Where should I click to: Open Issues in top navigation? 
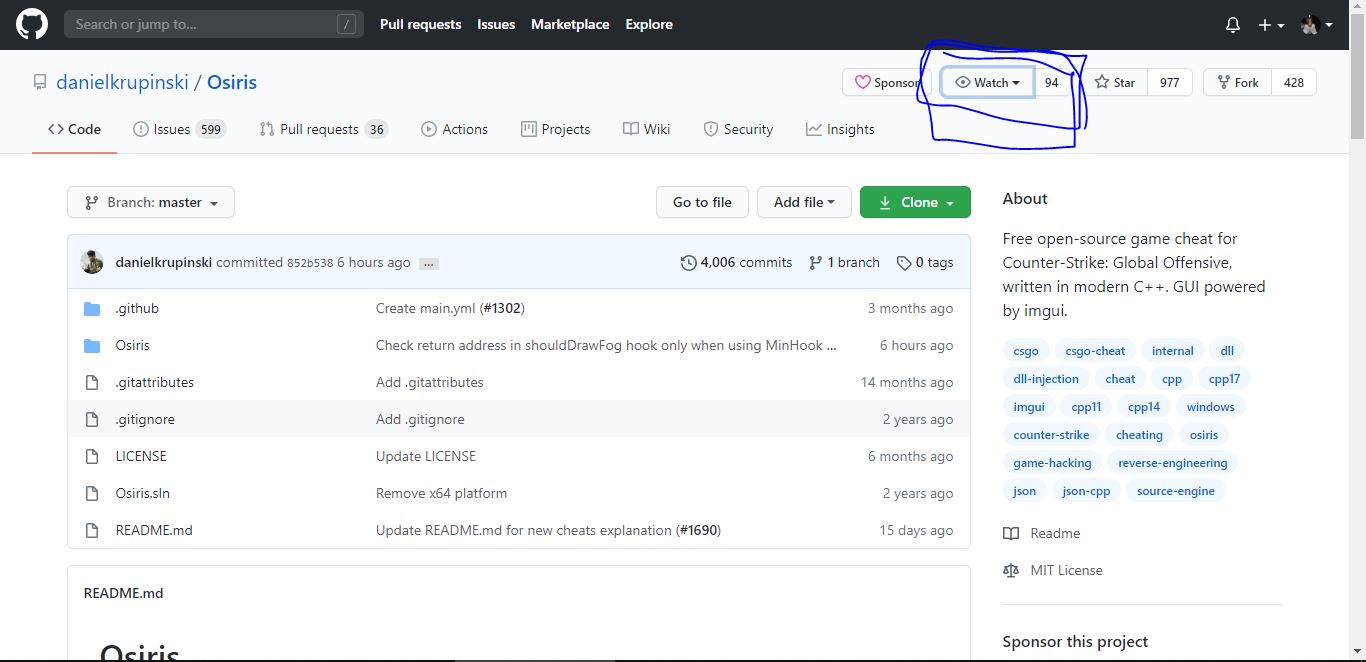496,24
